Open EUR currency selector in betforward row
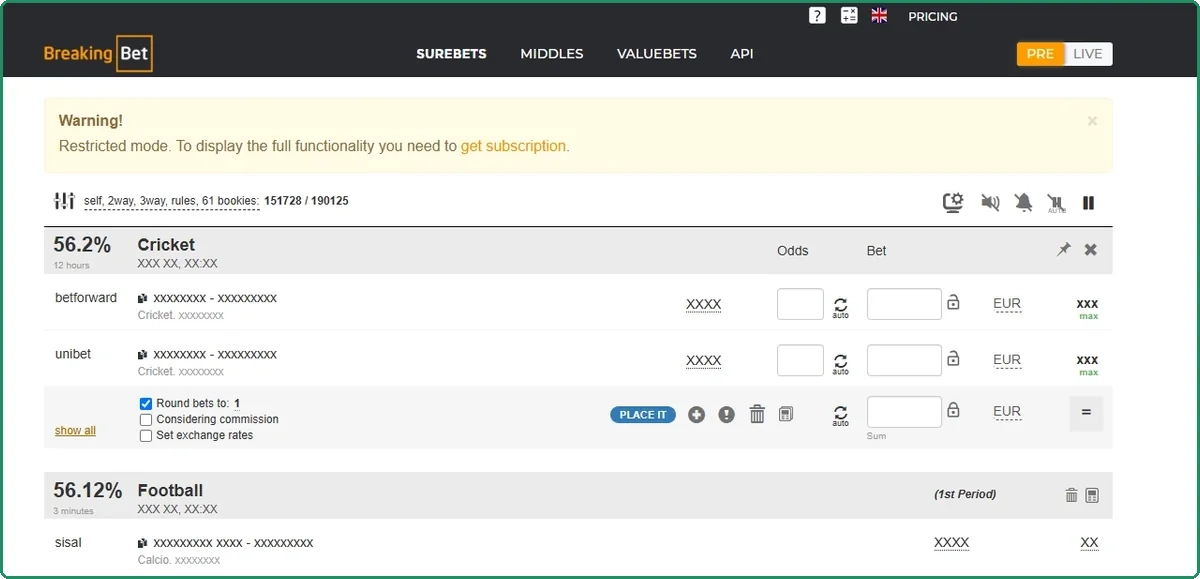 tap(1007, 304)
